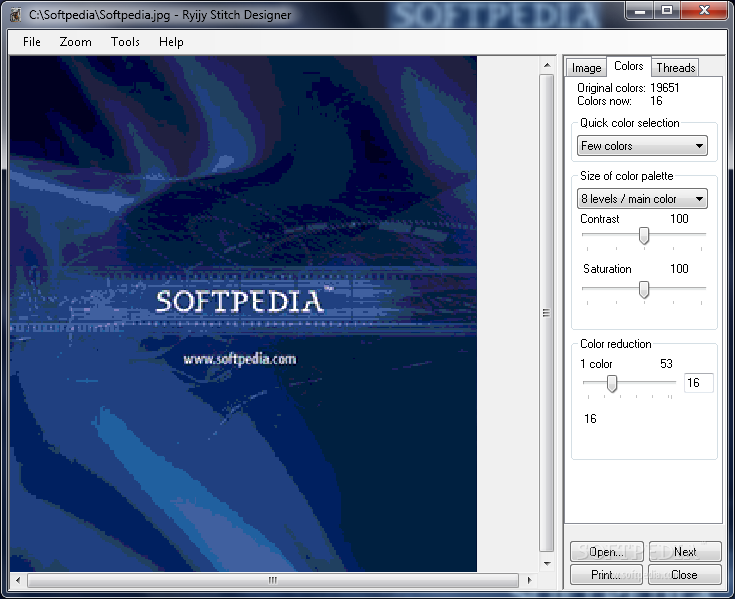The image size is (735, 599).
Task: Switch to the Image tab
Action: point(586,68)
